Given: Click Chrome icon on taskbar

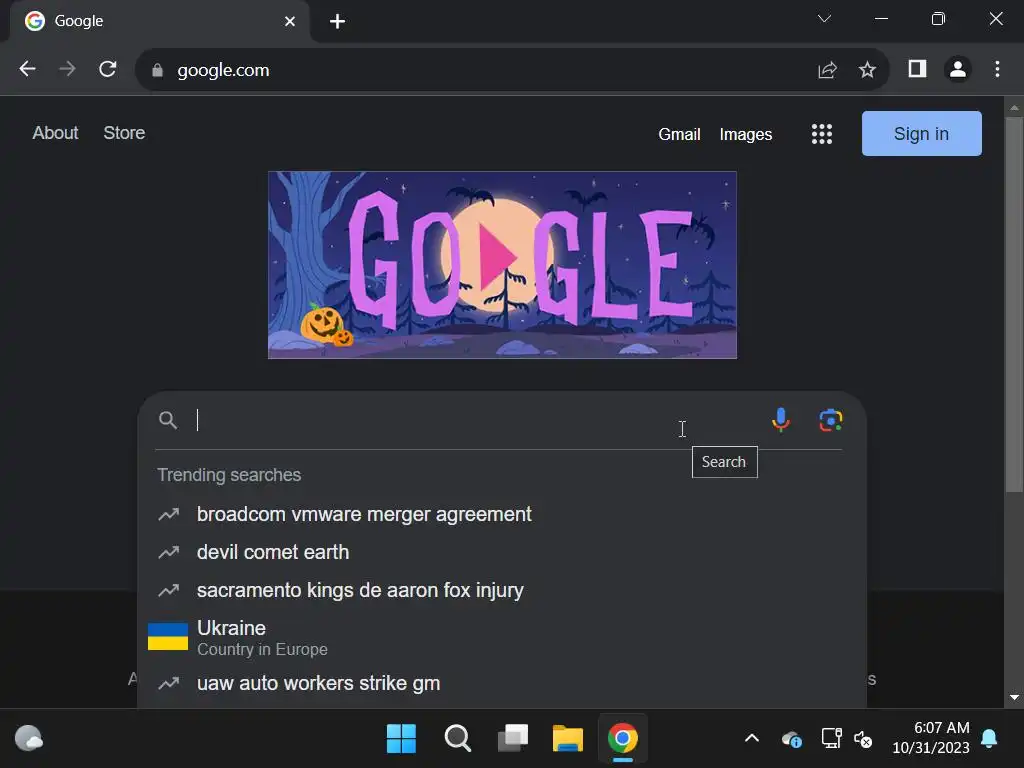Looking at the screenshot, I should tap(622, 739).
